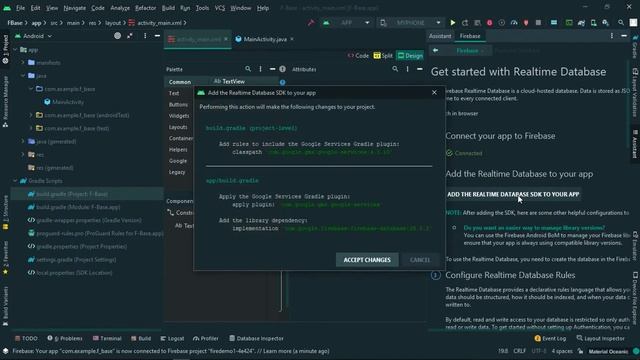The width and height of the screenshot is (640, 360).
Task: Open the Refactor menu
Action: tap(145, 8)
